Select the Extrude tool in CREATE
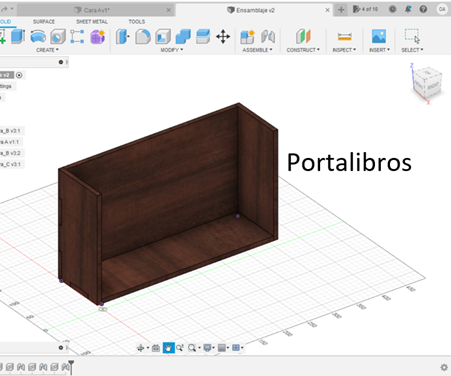 click(x=18, y=36)
